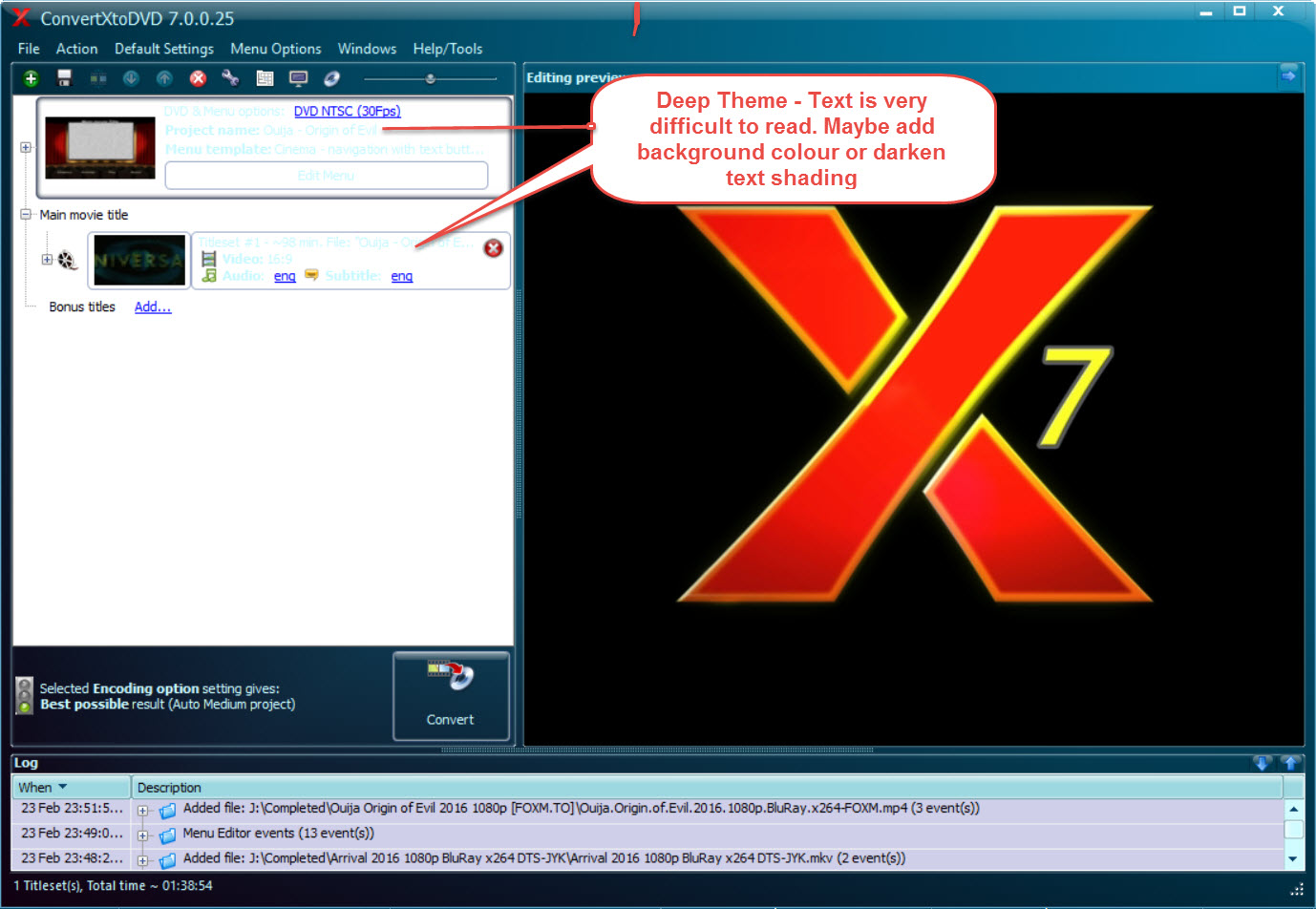Viewport: 1316px width, 909px height.
Task: Click the Bonus titles label
Action: pyautogui.click(x=82, y=307)
